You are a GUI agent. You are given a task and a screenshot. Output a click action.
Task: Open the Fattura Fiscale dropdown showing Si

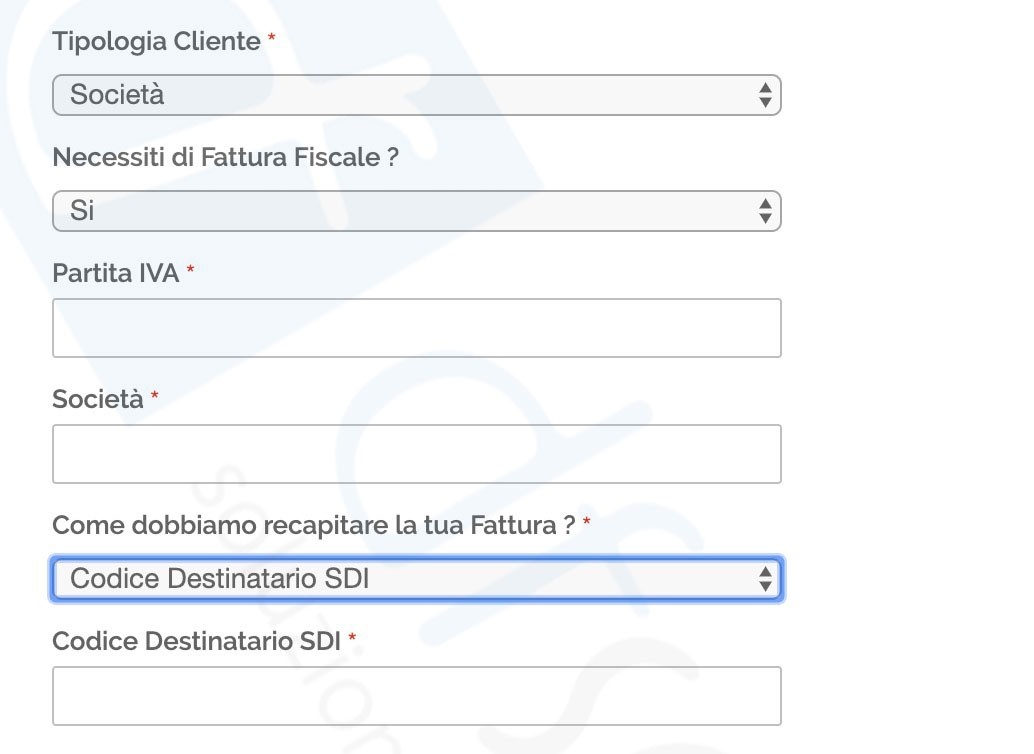417,211
